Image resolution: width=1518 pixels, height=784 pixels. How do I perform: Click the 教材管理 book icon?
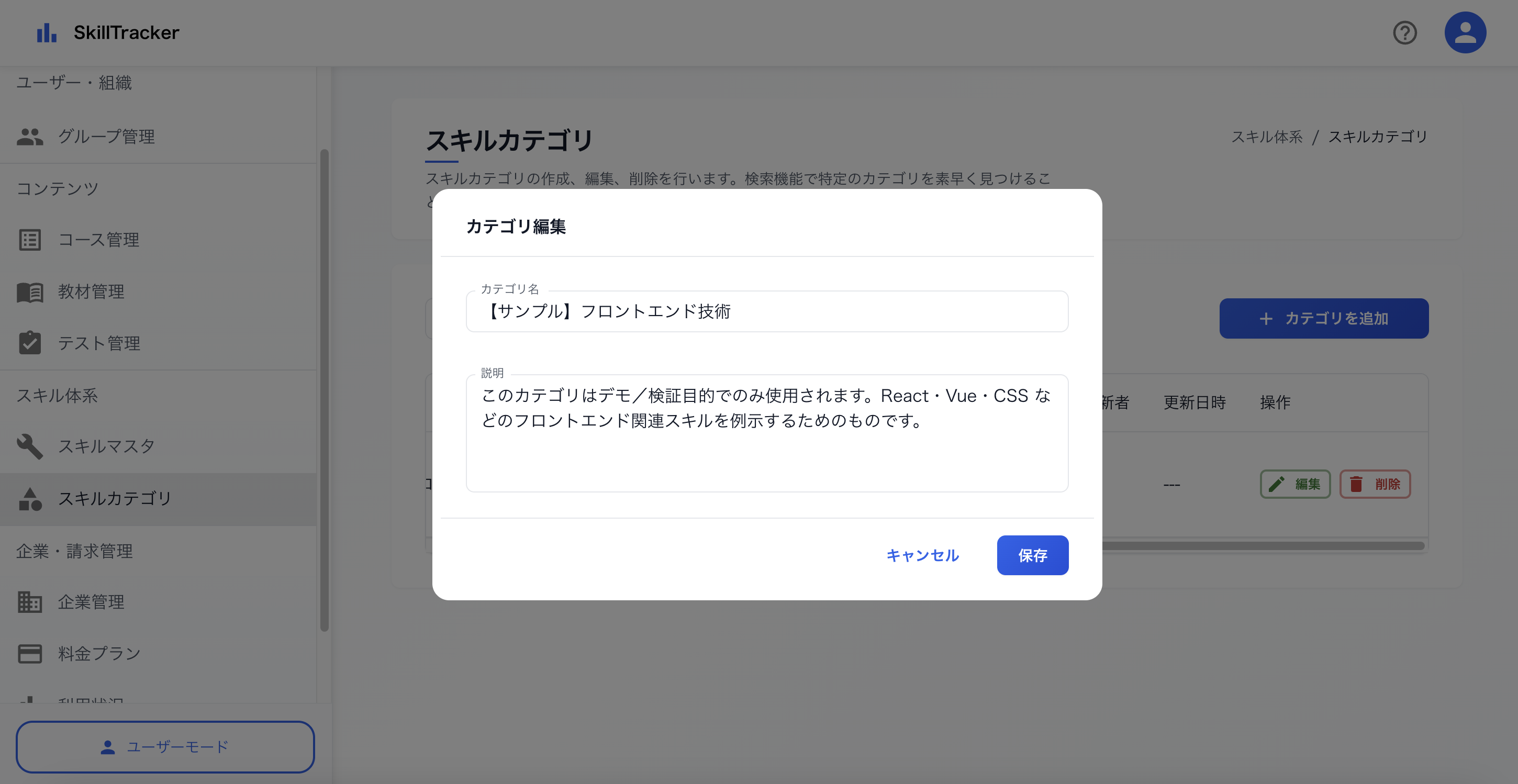[29, 292]
